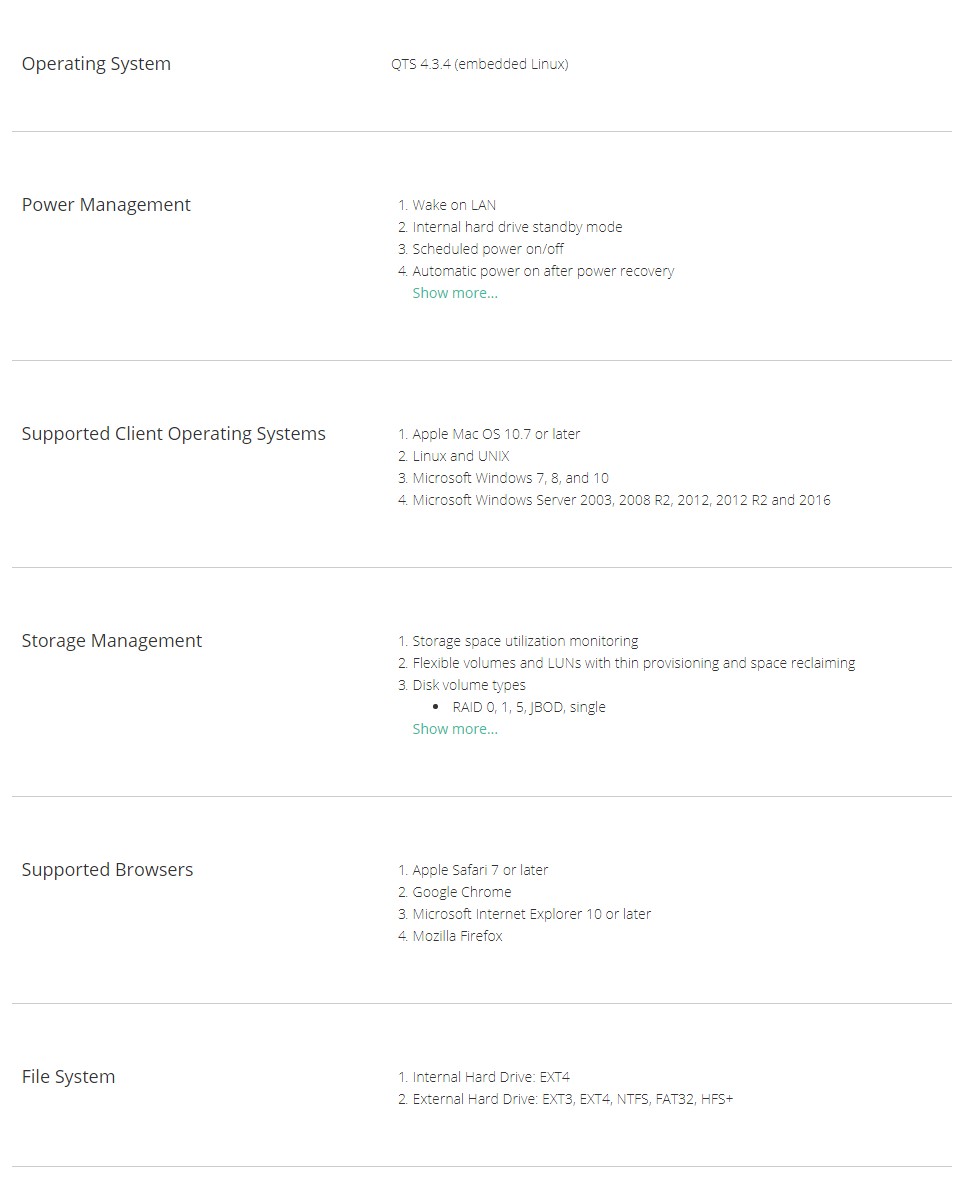Click Internal hard drive standby mode item
Image resolution: width=969 pixels, height=1177 pixels.
click(x=517, y=227)
